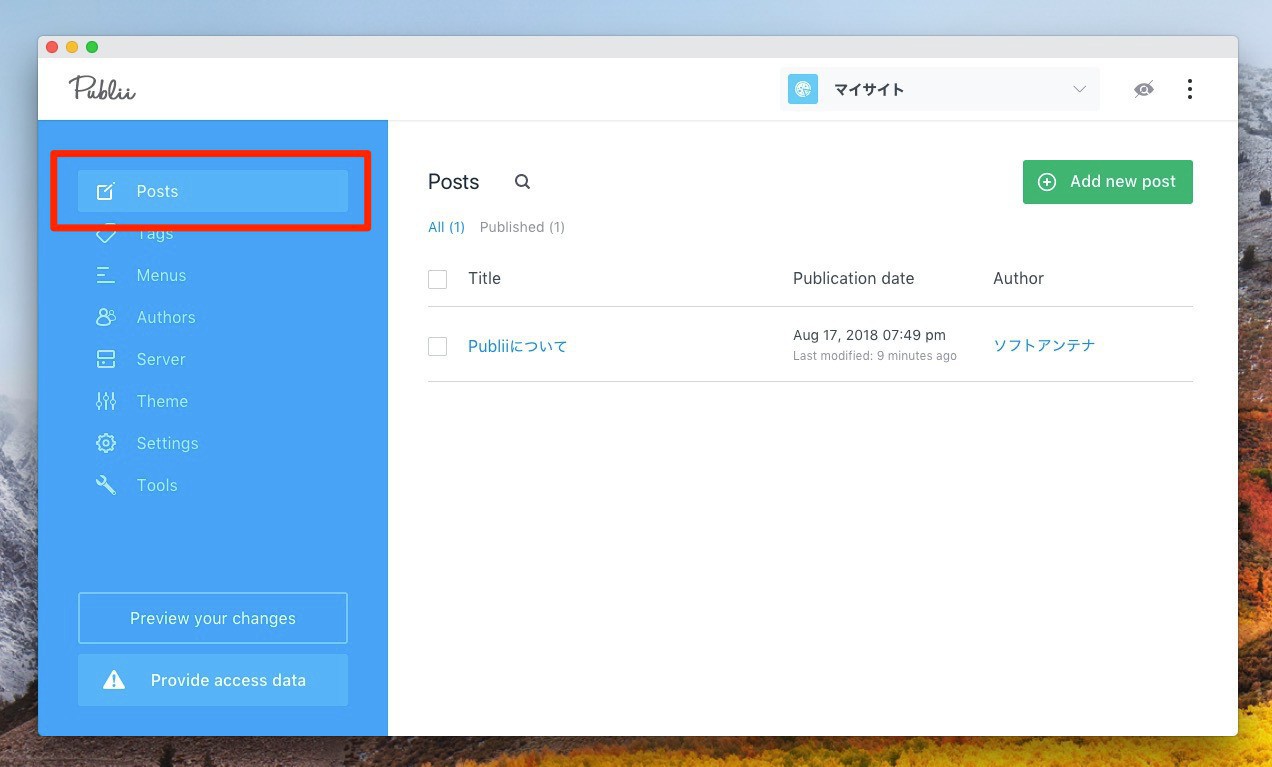Click the Tools wrench icon
This screenshot has width=1272, height=767.
106,485
